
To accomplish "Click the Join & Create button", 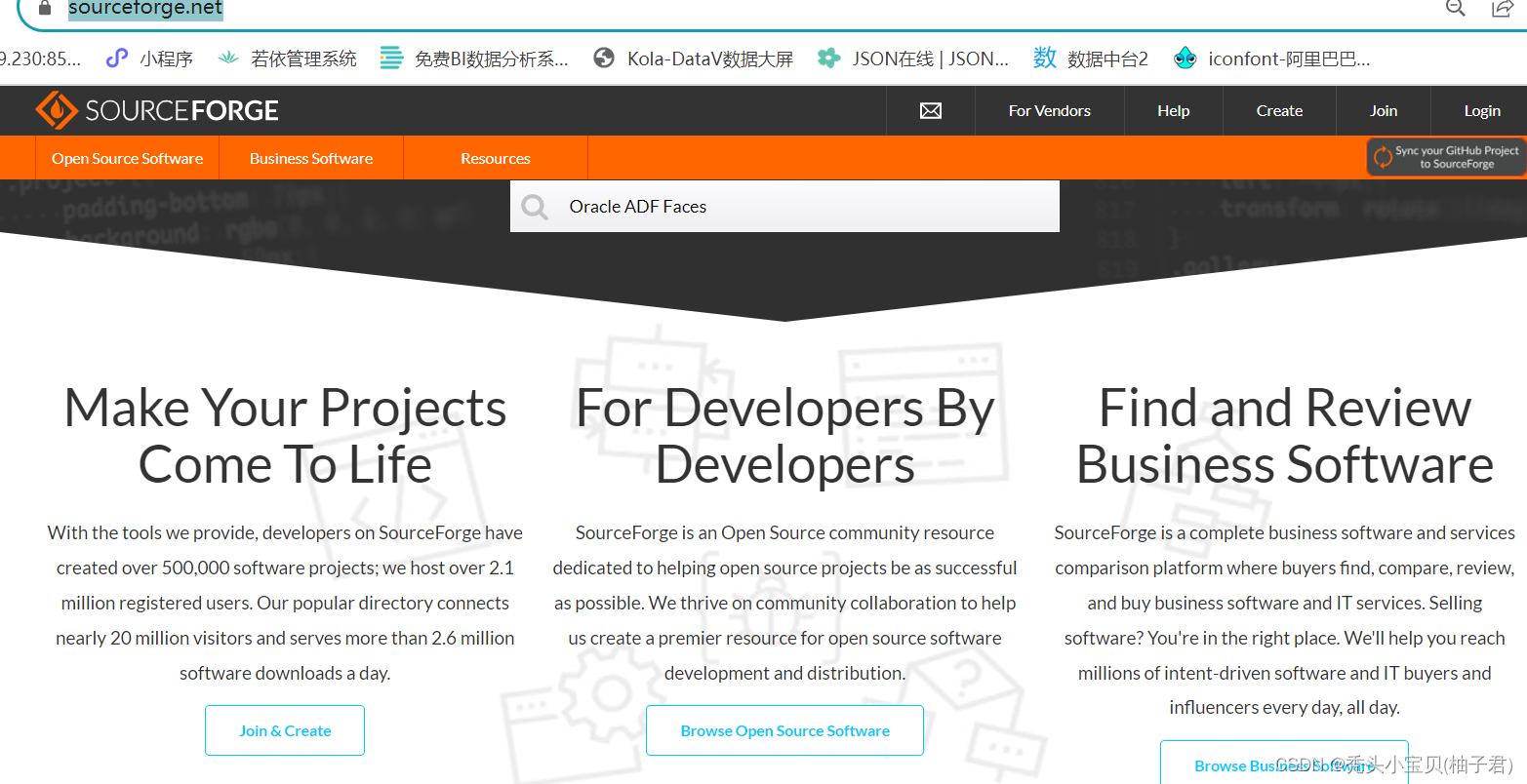I will click(285, 730).
